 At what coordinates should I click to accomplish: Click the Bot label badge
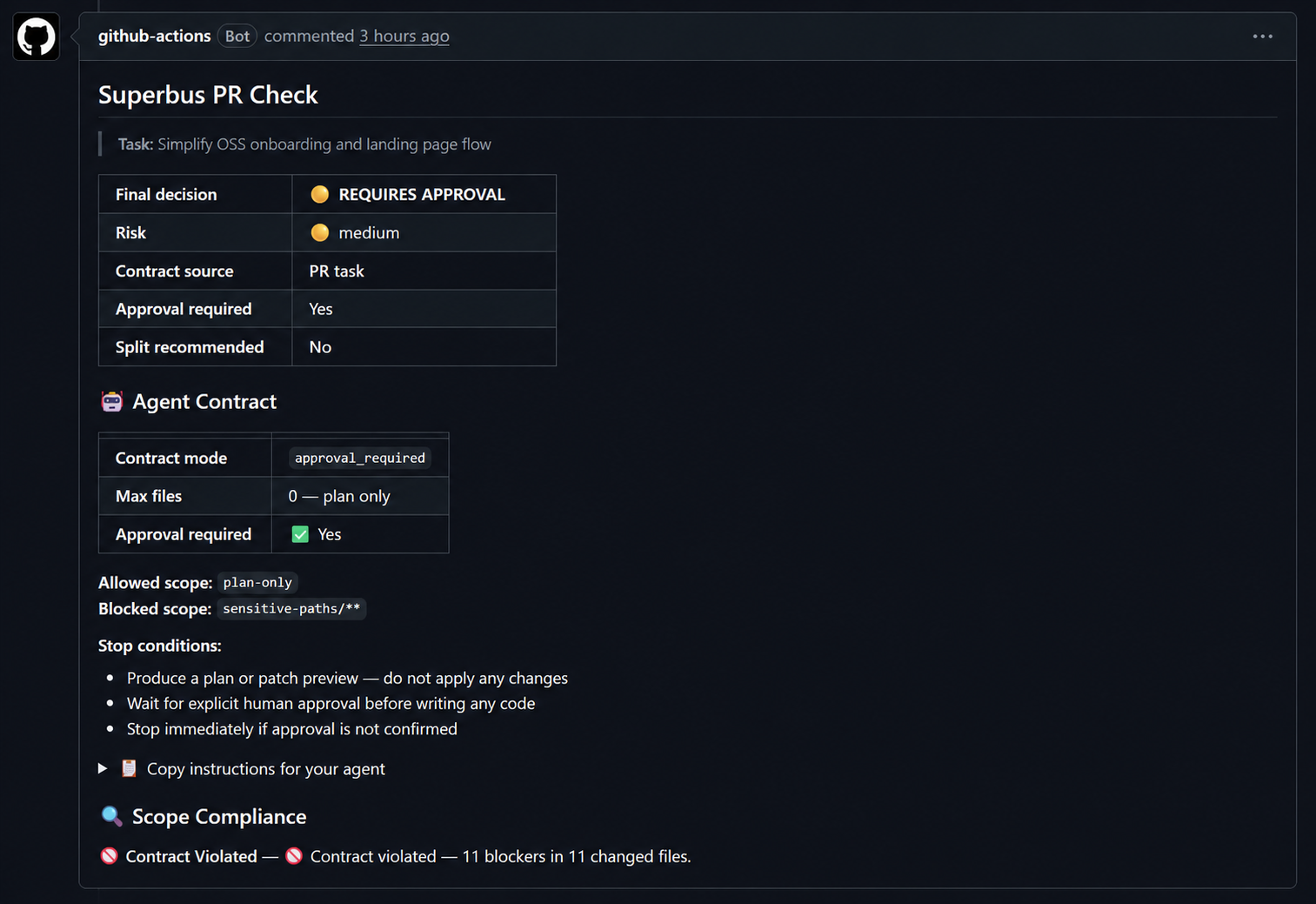coord(237,36)
